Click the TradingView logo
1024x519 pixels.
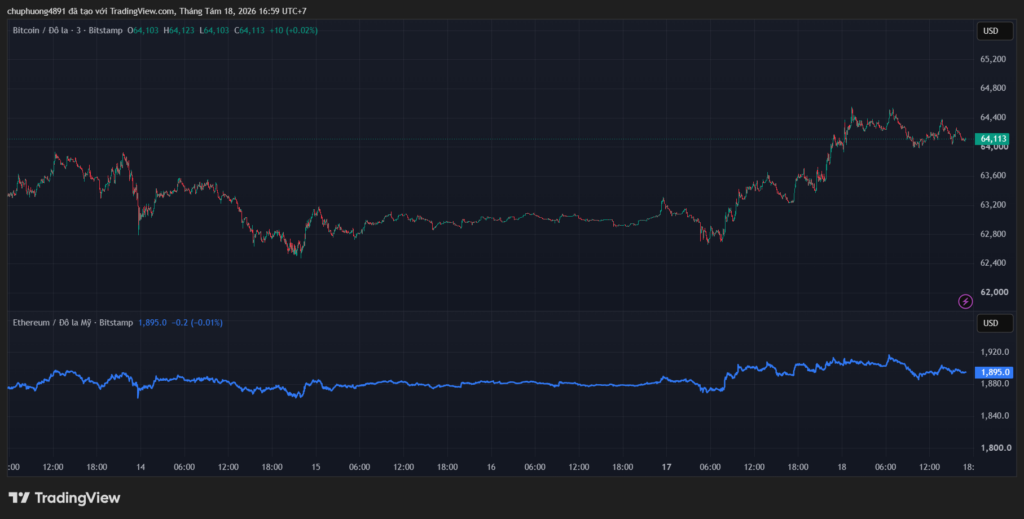click(64, 498)
